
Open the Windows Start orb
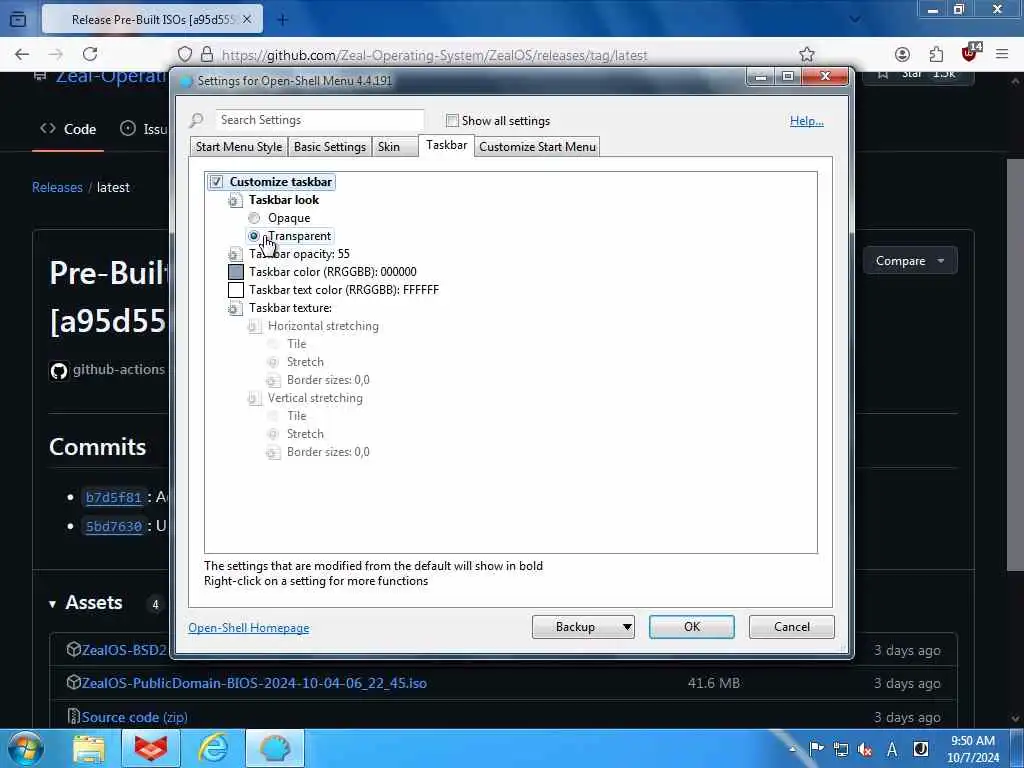pyautogui.click(x=25, y=748)
